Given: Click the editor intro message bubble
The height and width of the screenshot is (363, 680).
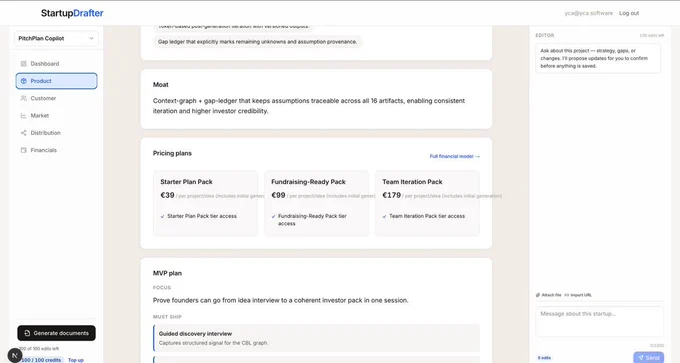Looking at the screenshot, I should [598, 58].
